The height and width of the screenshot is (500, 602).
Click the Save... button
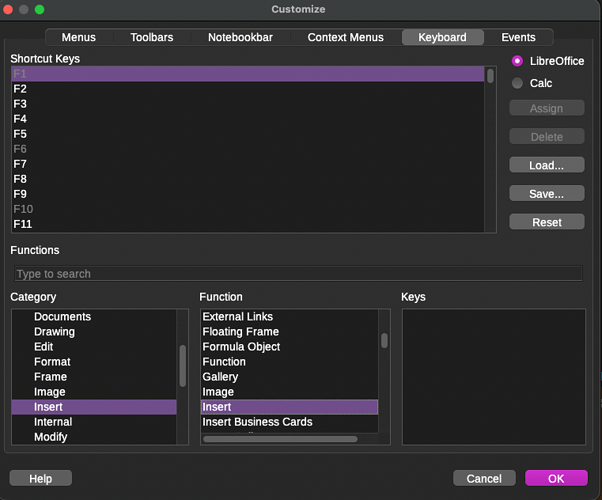[546, 193]
